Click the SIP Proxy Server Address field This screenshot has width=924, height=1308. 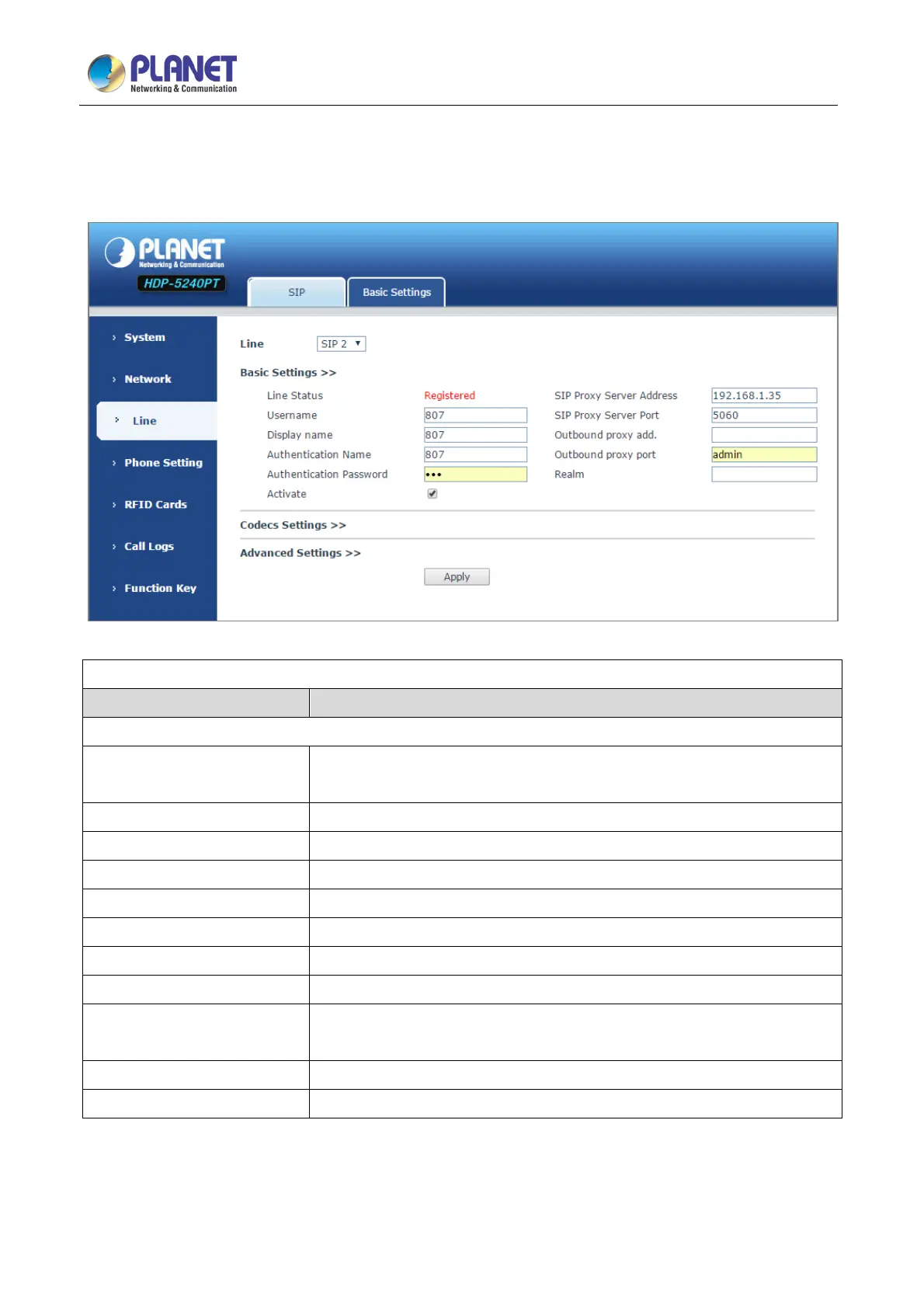click(764, 395)
